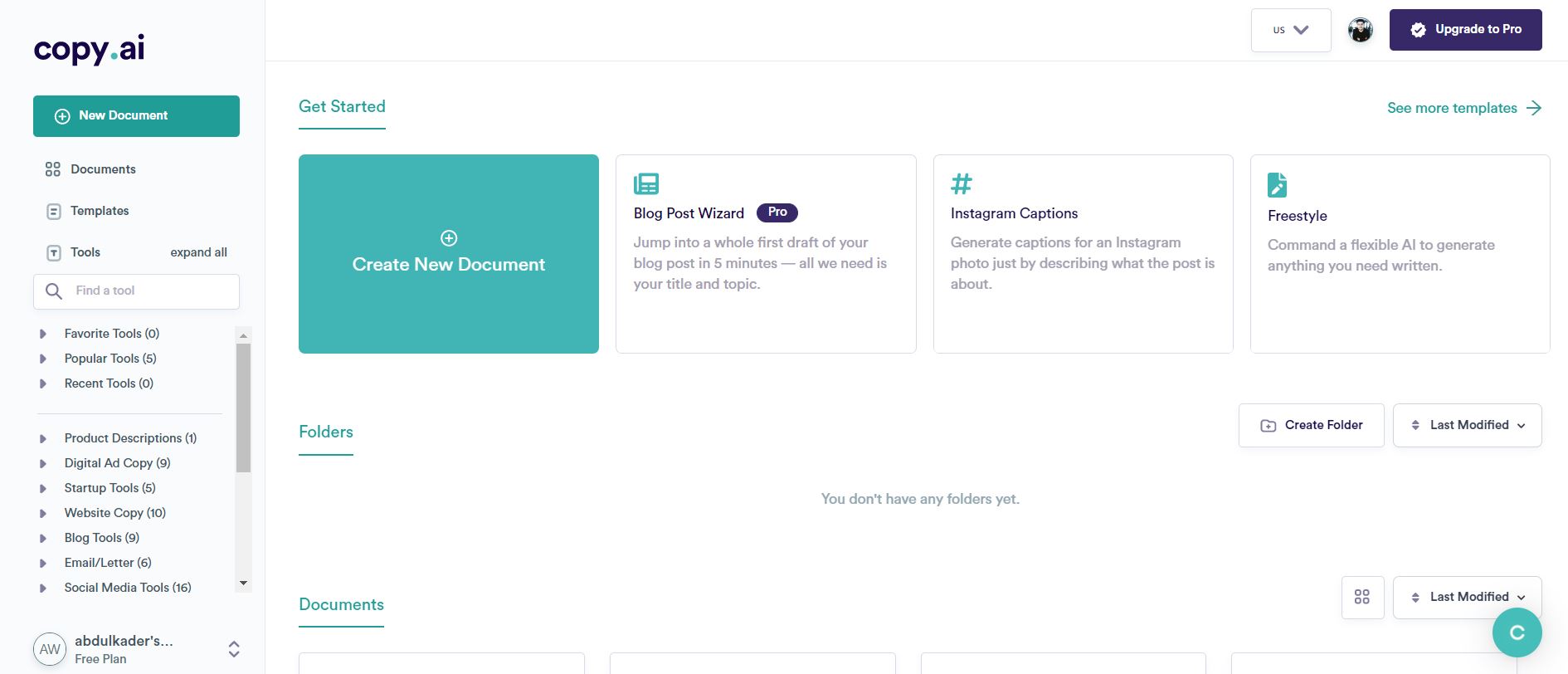Open the Instagram Captions template card
1568x674 pixels.
[x=1083, y=254]
